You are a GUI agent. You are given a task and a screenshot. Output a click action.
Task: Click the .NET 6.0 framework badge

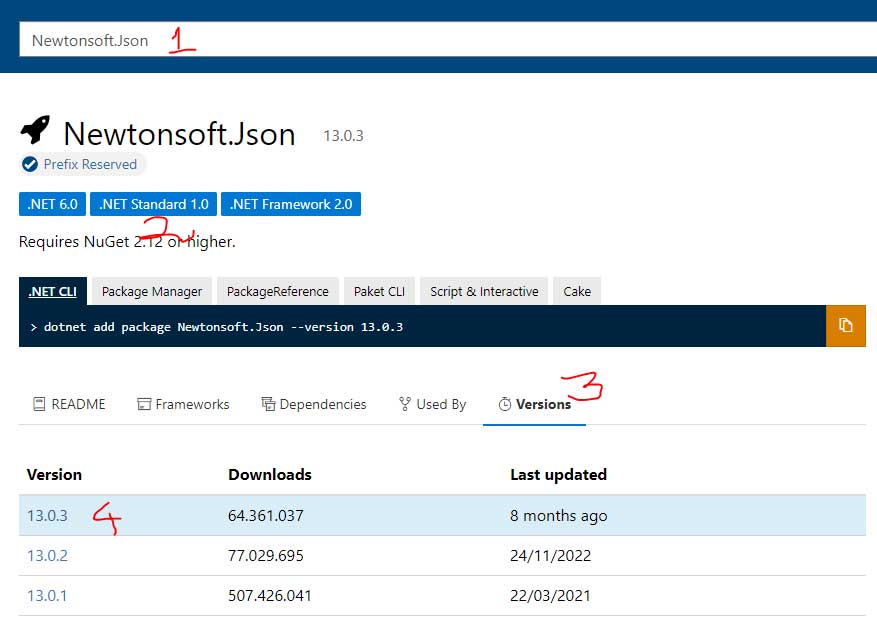tap(53, 204)
